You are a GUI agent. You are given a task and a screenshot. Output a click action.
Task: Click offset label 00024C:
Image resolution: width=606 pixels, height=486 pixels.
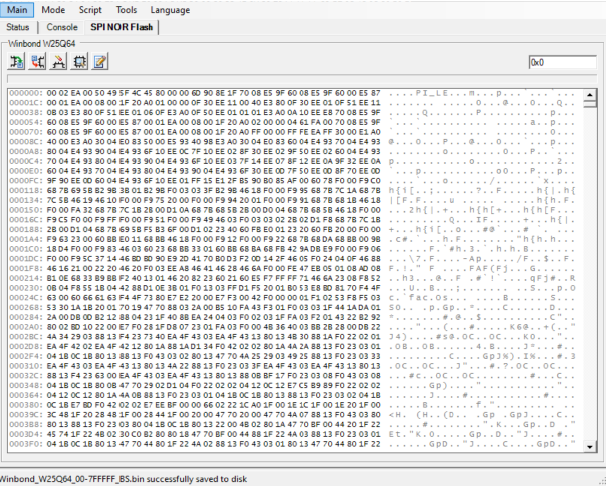[x=26, y=298]
